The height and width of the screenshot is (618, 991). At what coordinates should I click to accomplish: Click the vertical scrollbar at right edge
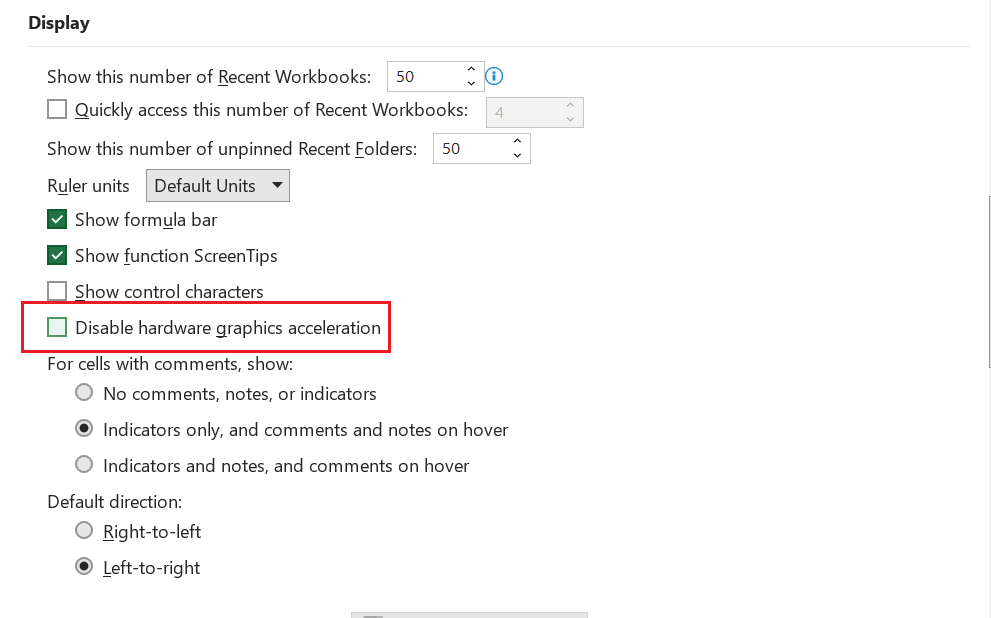(989, 281)
